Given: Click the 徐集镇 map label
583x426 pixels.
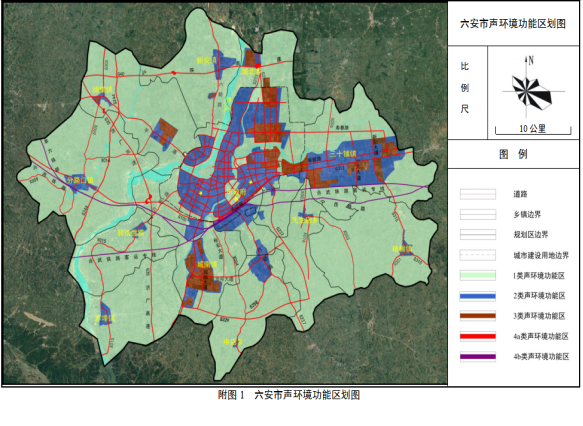Looking at the screenshot, I should tap(102, 90).
